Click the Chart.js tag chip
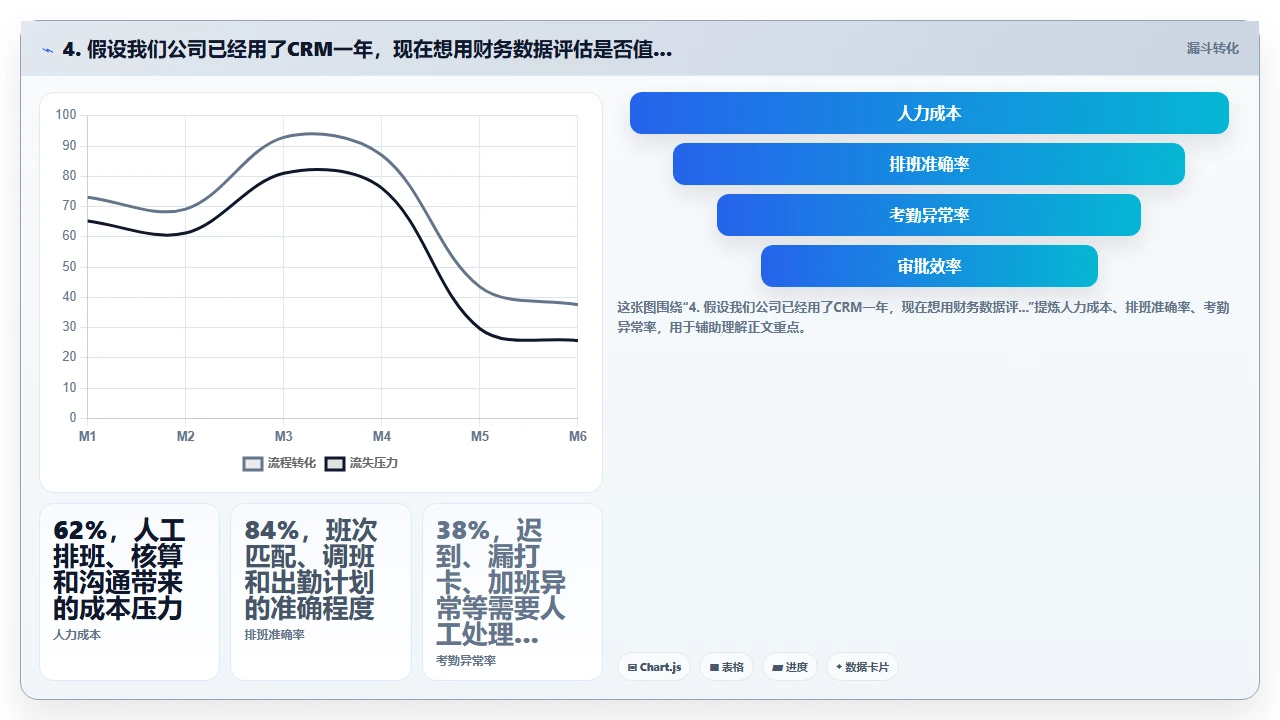1280x720 pixels. (654, 667)
